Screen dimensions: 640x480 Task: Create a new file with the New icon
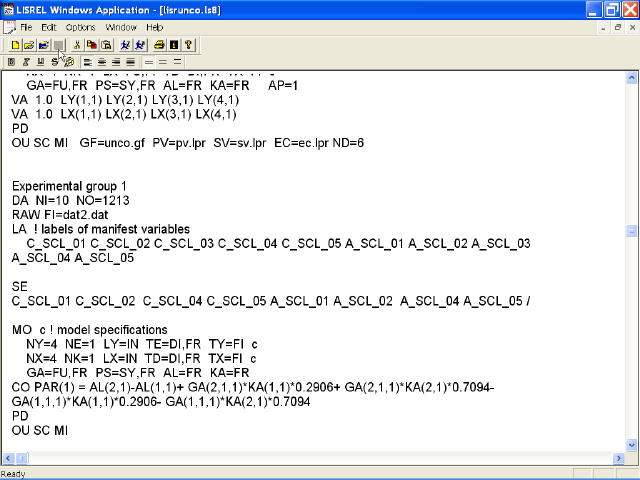(x=15, y=45)
